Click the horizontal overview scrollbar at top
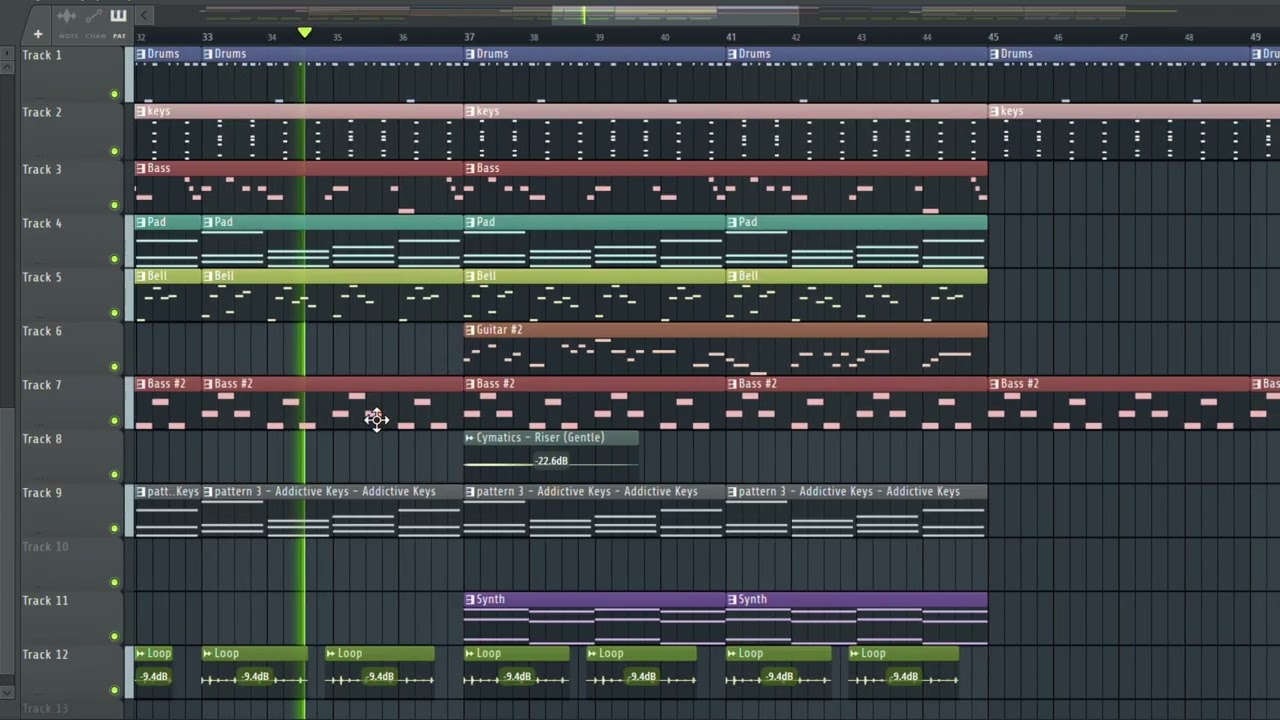 click(x=675, y=15)
